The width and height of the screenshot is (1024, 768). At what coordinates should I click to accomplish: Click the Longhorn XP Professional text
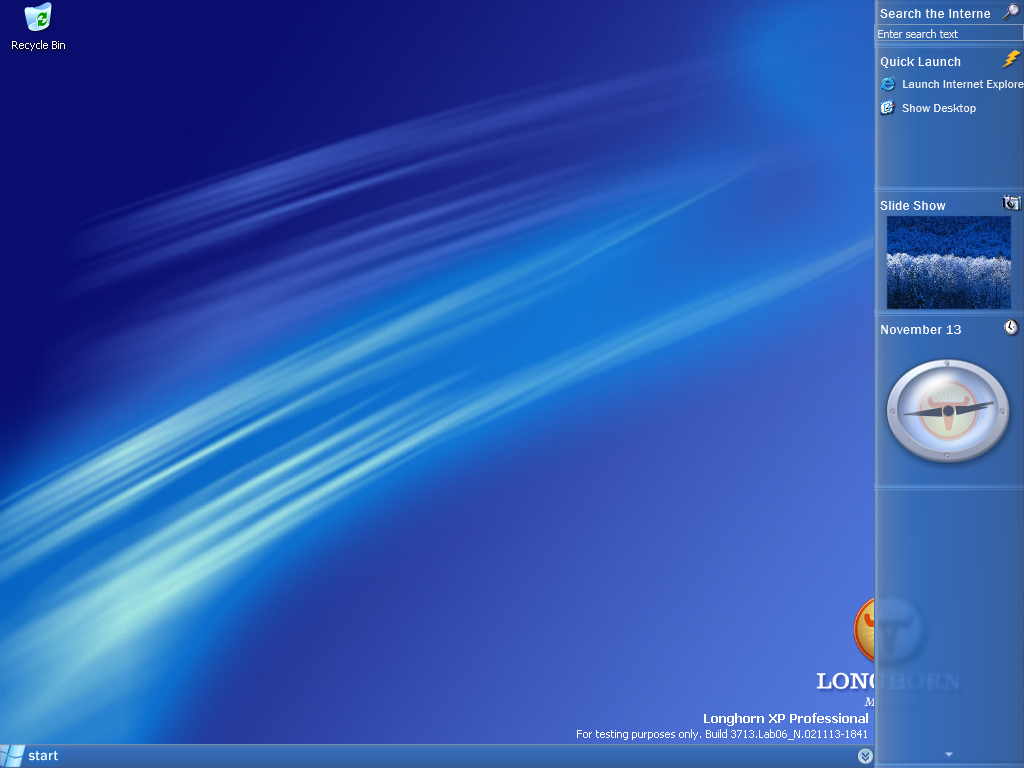point(786,718)
